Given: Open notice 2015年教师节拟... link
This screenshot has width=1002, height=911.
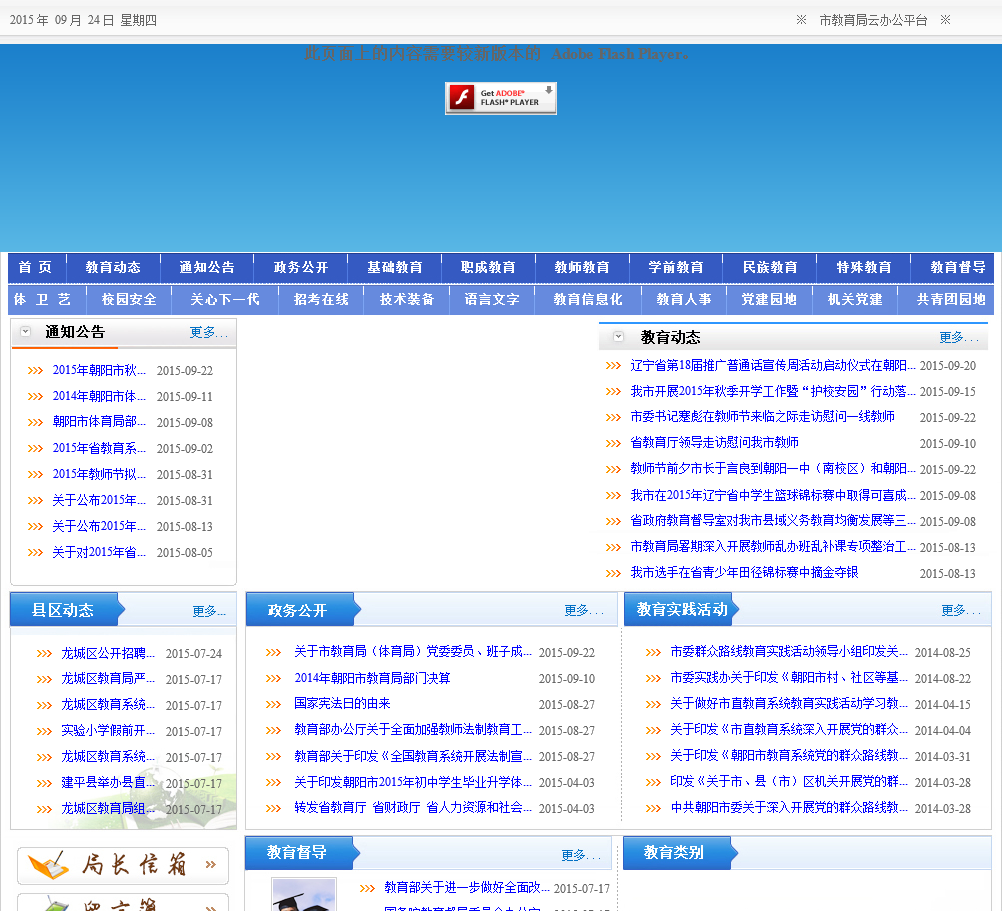Looking at the screenshot, I should 99,474.
